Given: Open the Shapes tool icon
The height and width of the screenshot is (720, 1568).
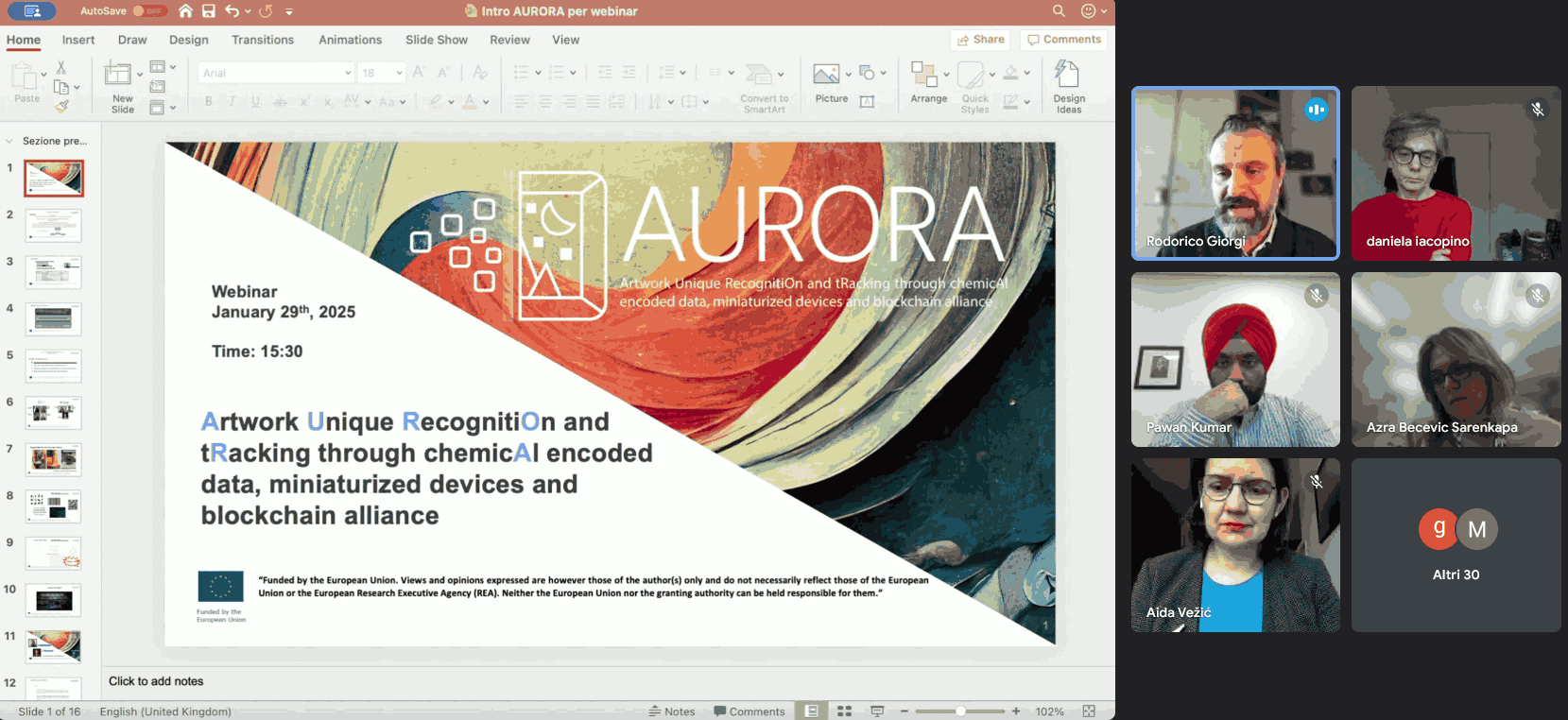Looking at the screenshot, I should tap(867, 73).
